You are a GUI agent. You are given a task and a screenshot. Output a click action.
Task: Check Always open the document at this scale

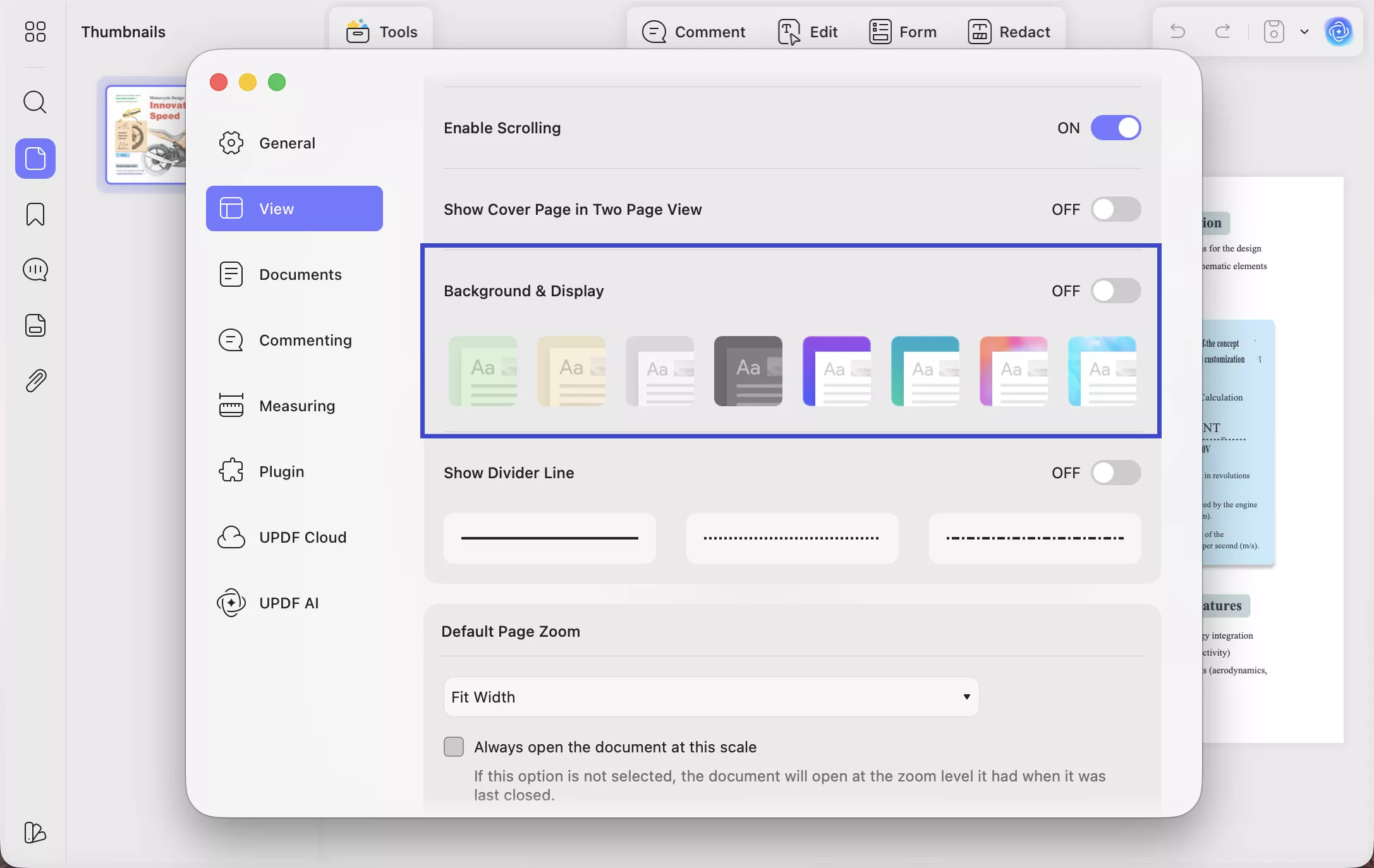point(454,747)
